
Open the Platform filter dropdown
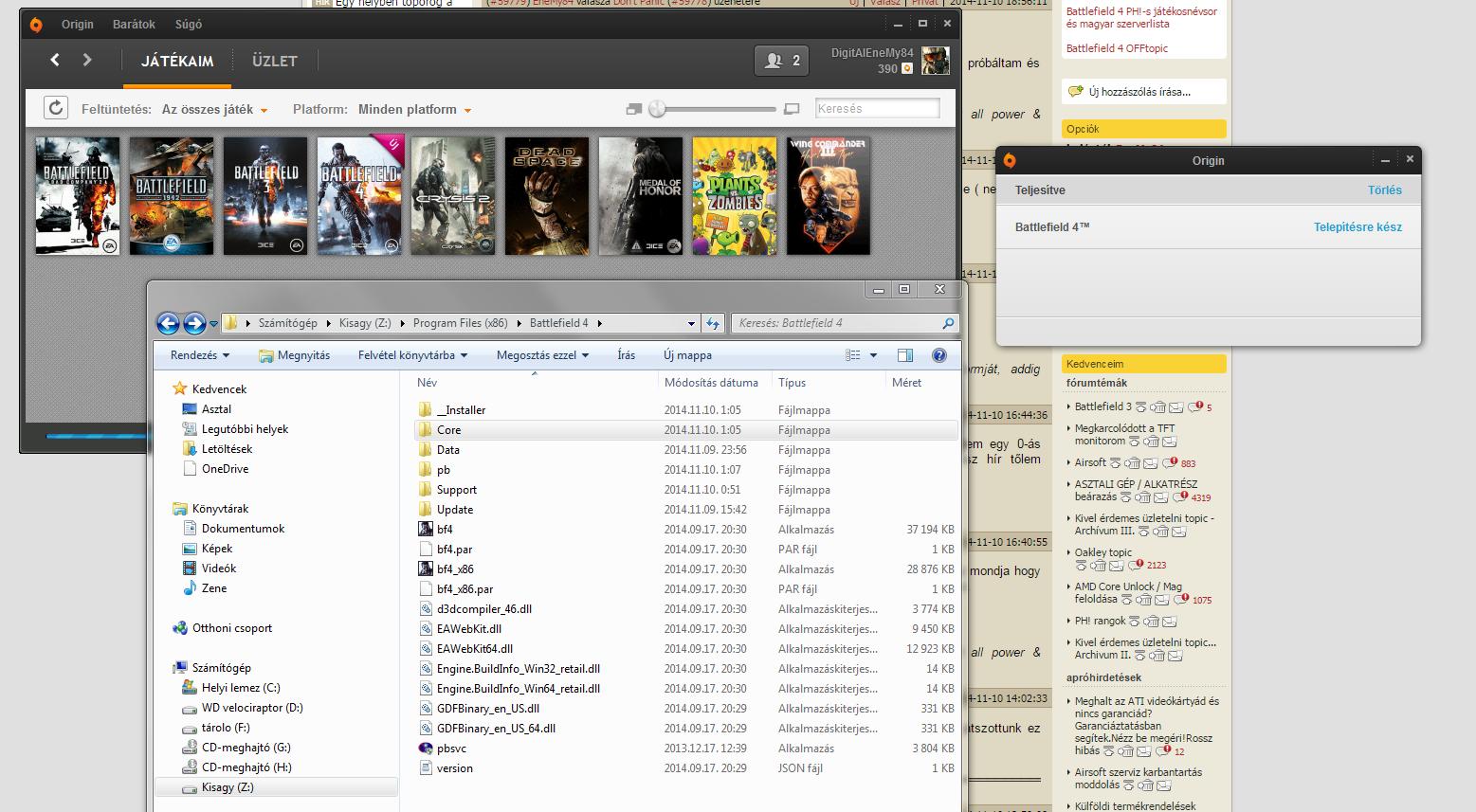414,110
